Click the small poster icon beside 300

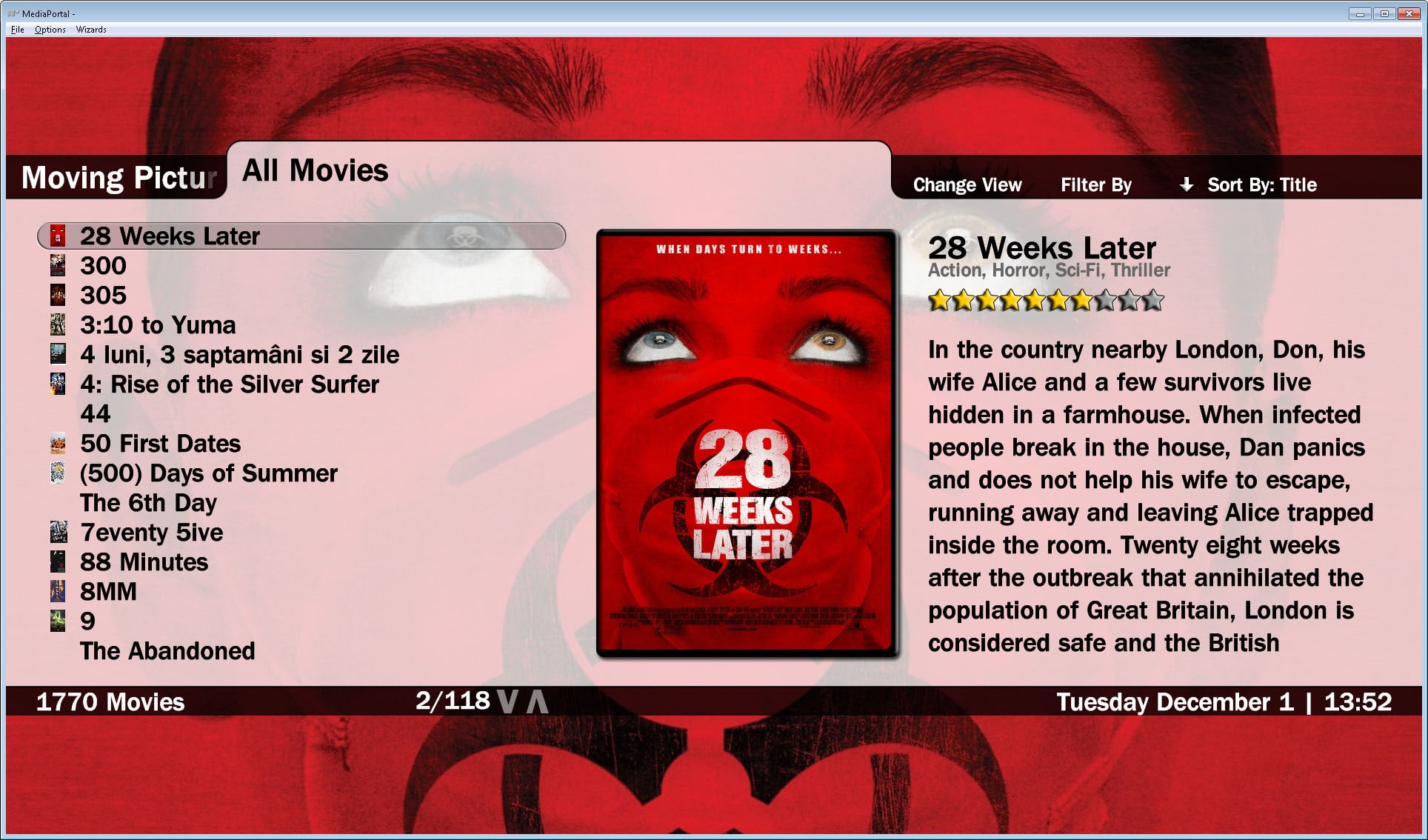pos(57,265)
